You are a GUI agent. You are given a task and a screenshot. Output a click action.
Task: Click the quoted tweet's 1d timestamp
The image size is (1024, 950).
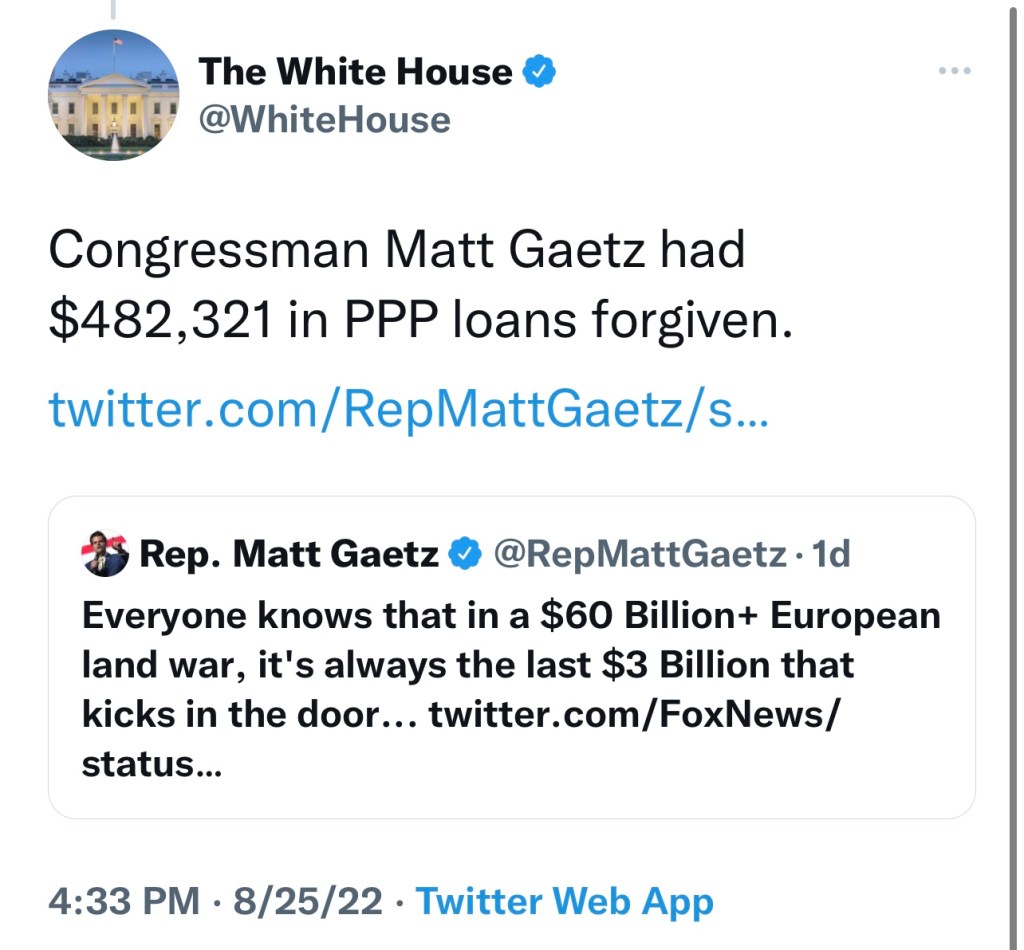(x=832, y=553)
